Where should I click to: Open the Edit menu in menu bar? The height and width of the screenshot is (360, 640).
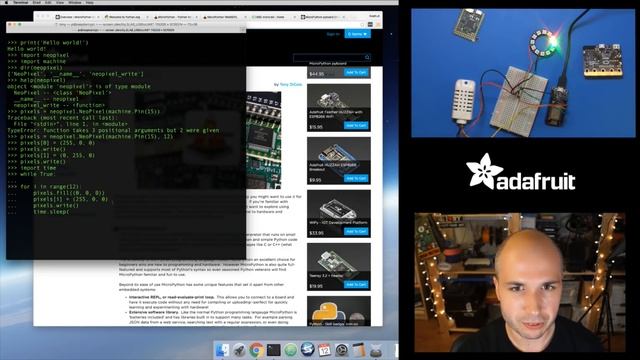pos(48,2)
